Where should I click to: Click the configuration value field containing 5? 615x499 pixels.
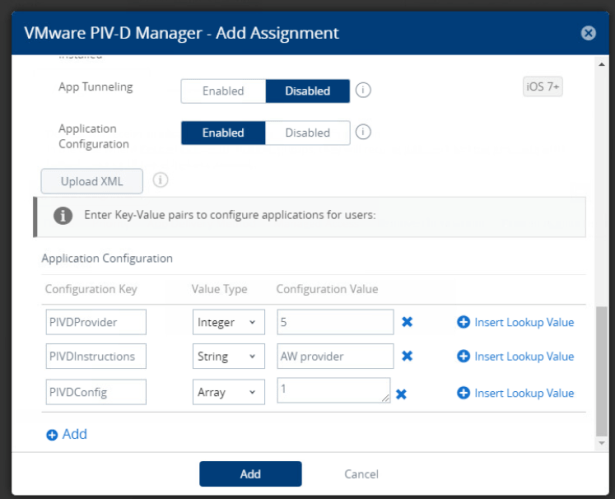(x=335, y=322)
